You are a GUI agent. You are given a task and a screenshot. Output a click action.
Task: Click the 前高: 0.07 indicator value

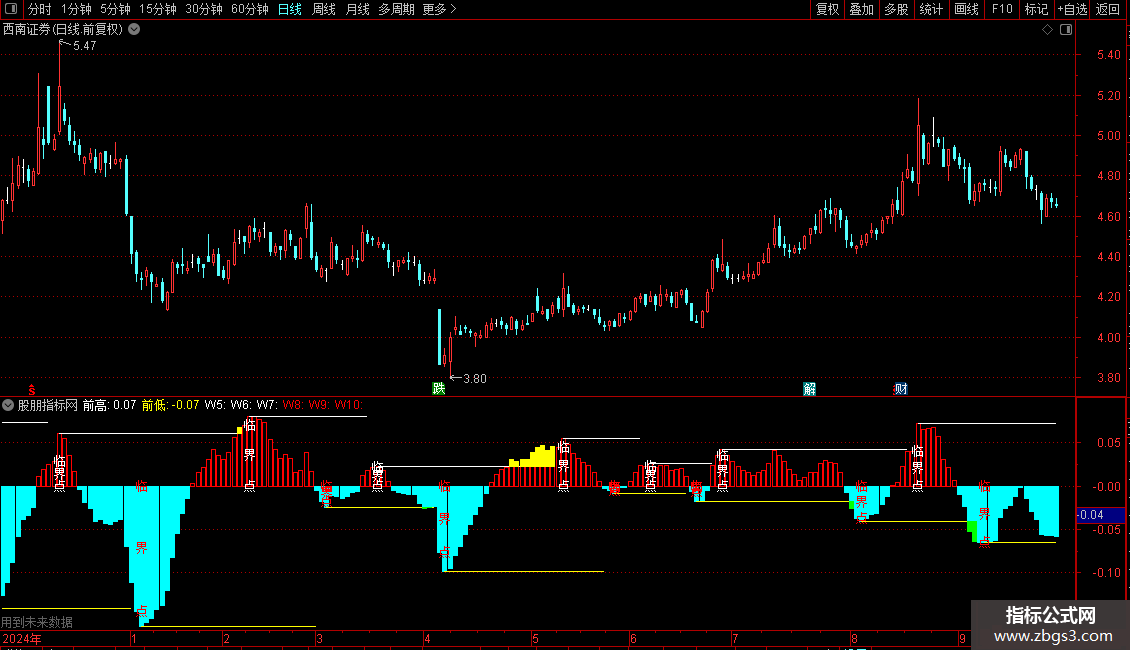109,406
